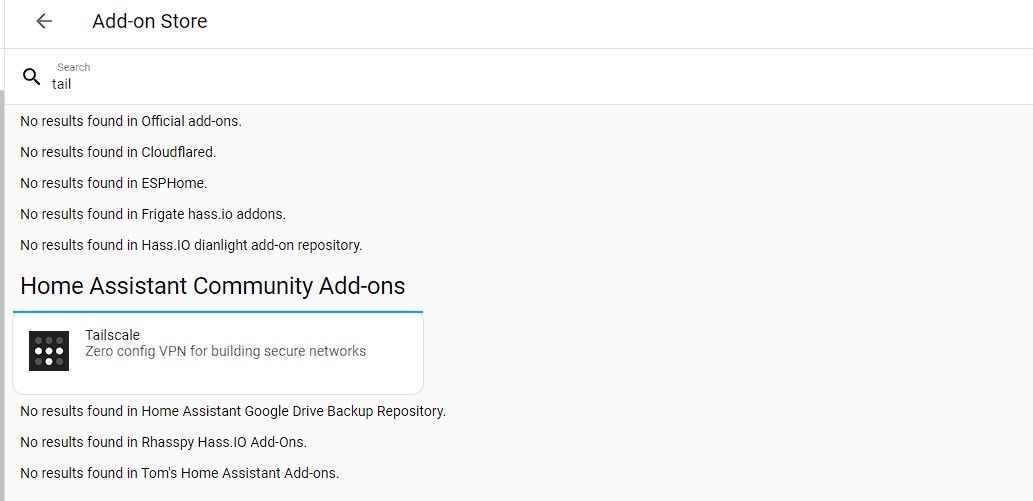
Task: Click 'No results found in Official add-ons.'
Action: 131,121
